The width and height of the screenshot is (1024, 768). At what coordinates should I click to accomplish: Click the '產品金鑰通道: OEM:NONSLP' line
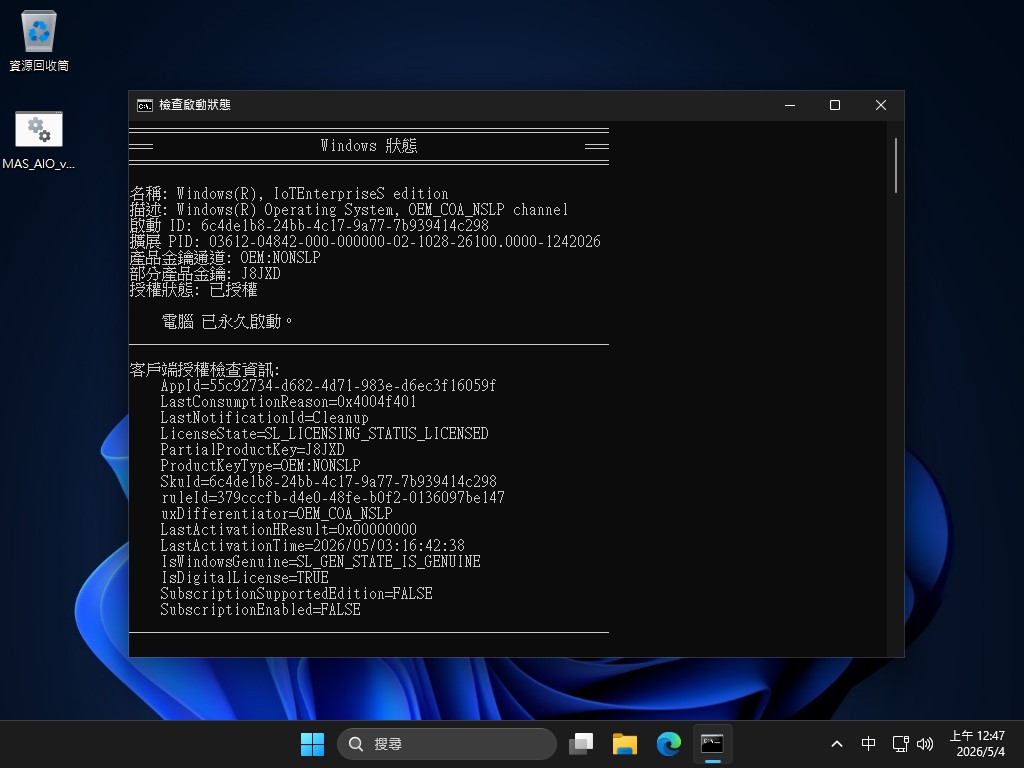225,257
